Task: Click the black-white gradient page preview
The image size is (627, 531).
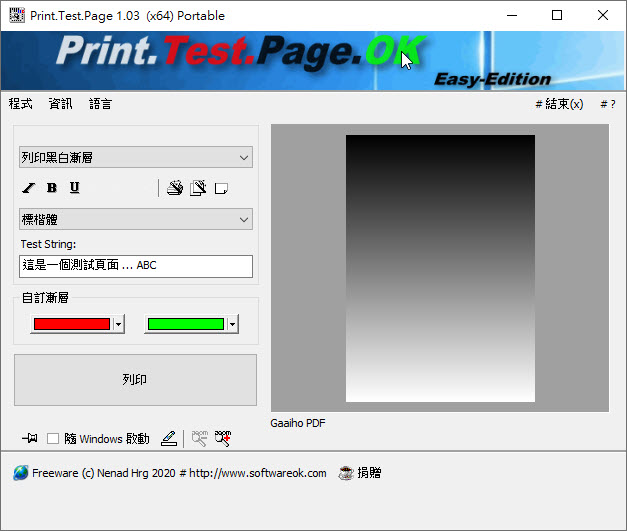Action: 440,268
